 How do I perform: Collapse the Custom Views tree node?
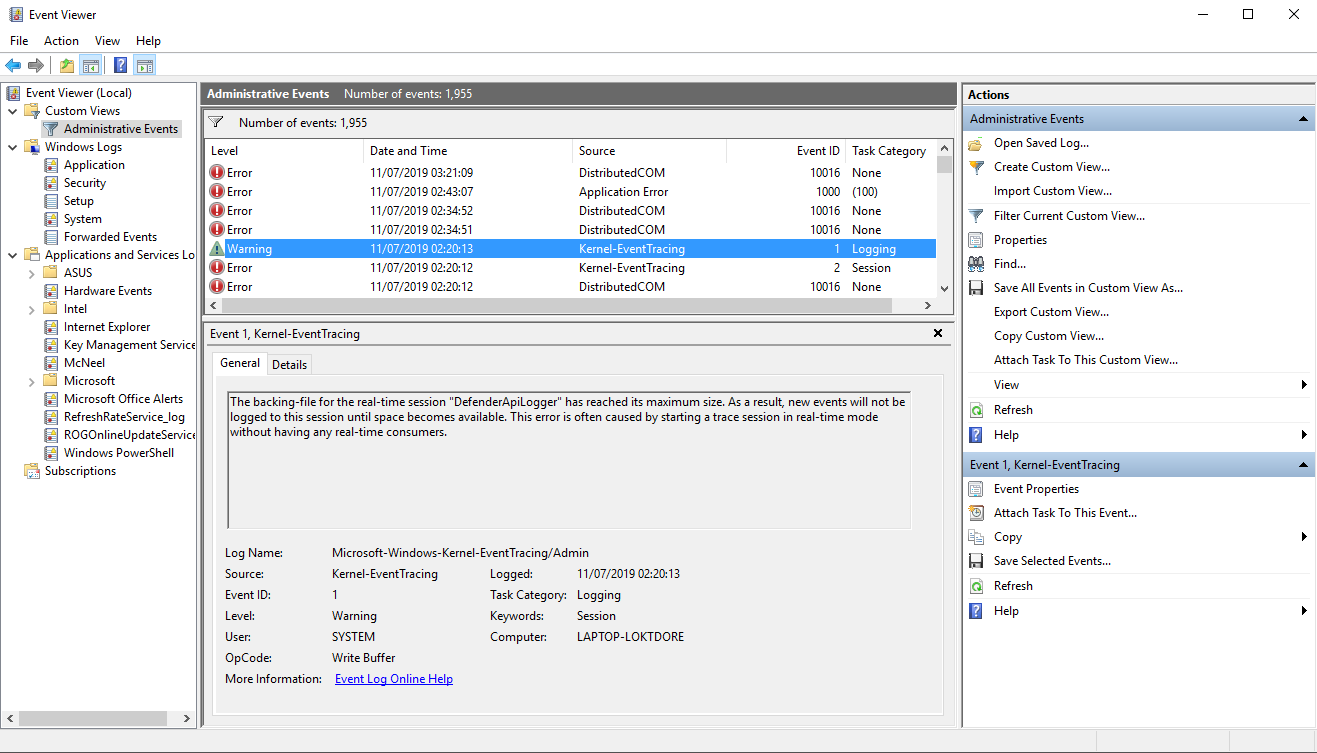point(13,111)
